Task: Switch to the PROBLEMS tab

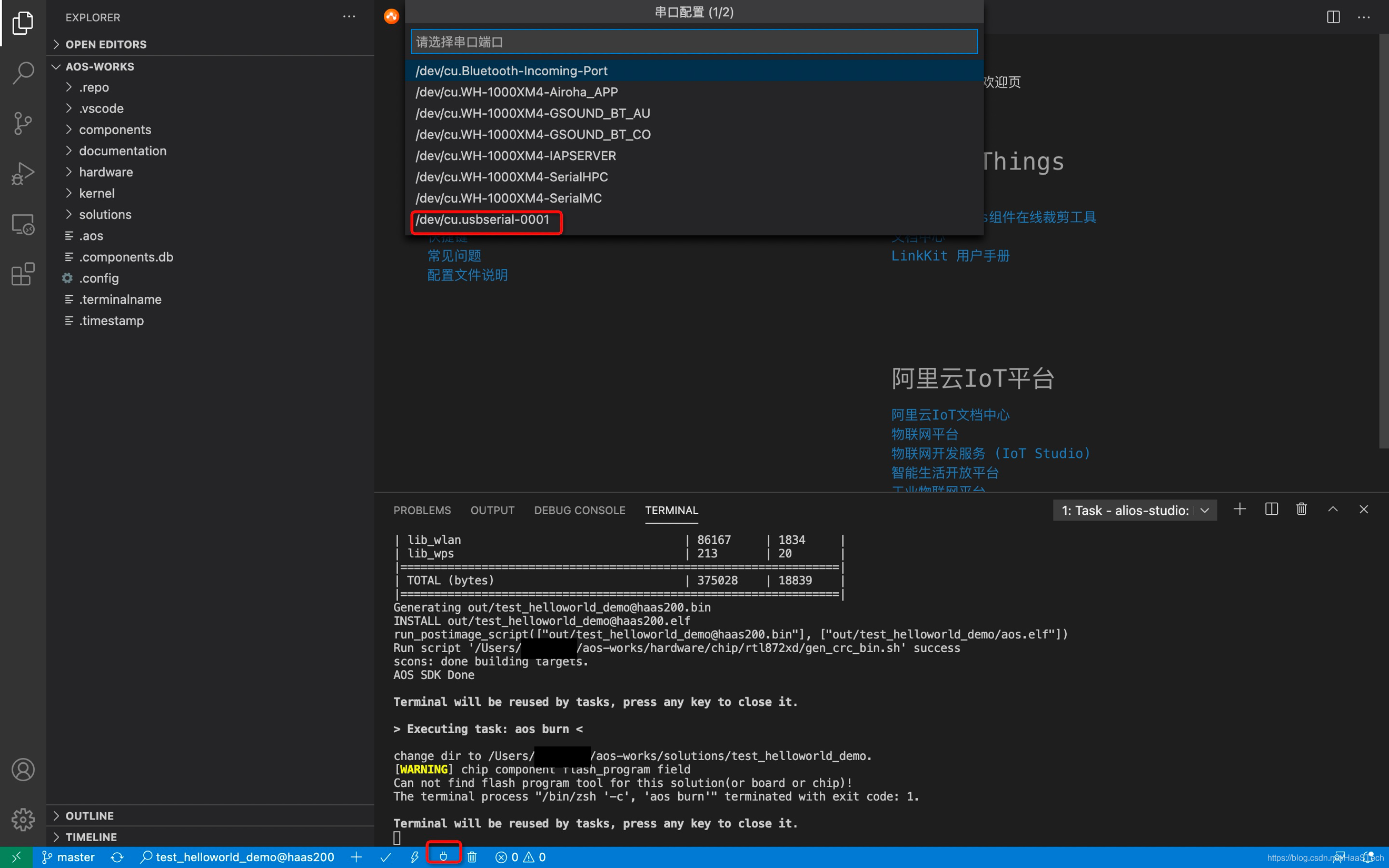Action: [422, 511]
